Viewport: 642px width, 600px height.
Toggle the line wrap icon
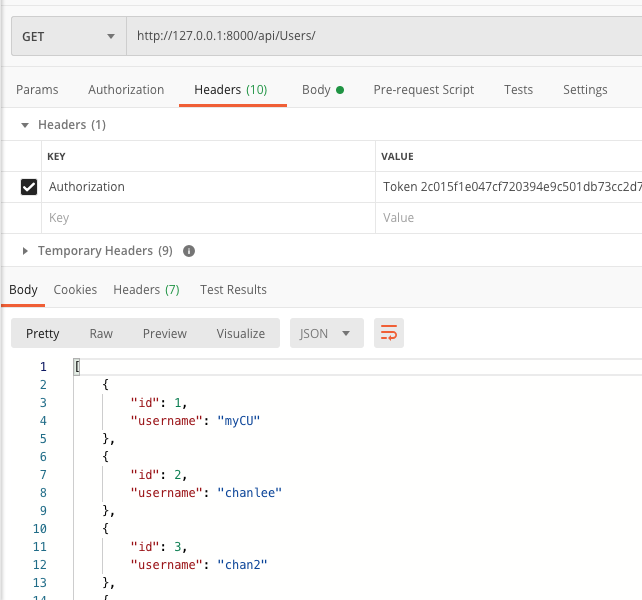[x=389, y=333]
